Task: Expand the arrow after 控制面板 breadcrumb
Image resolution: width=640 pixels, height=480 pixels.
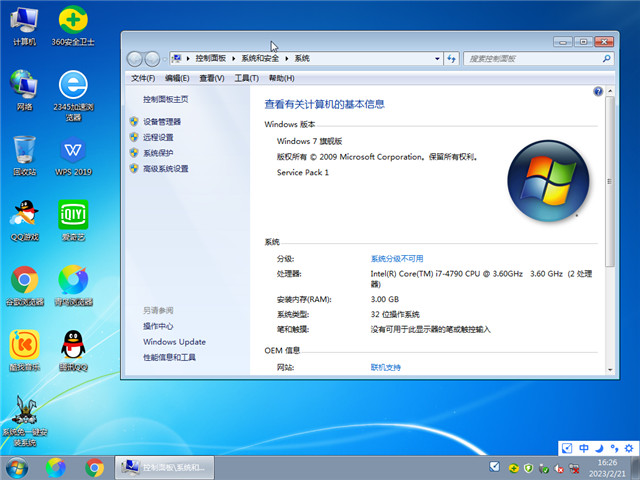Action: coord(233,59)
